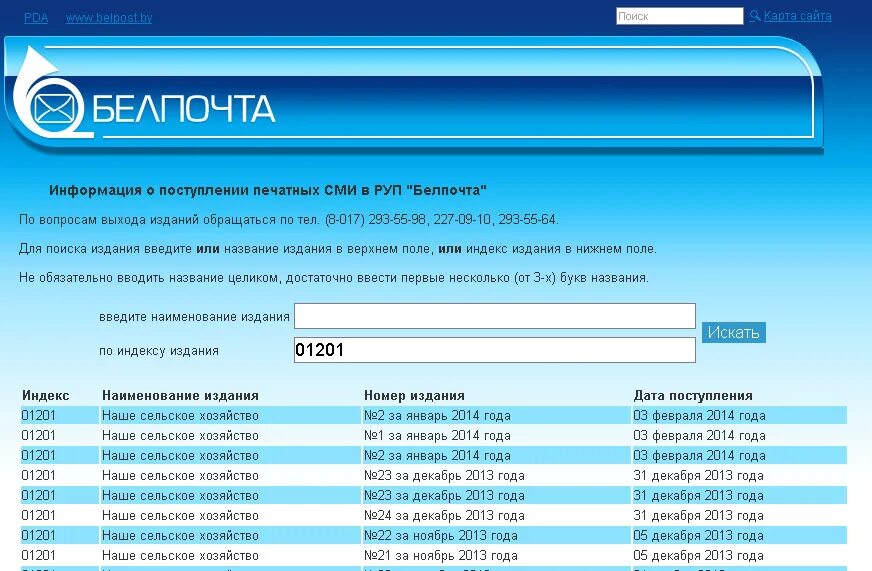Open the PDA link

point(36,18)
